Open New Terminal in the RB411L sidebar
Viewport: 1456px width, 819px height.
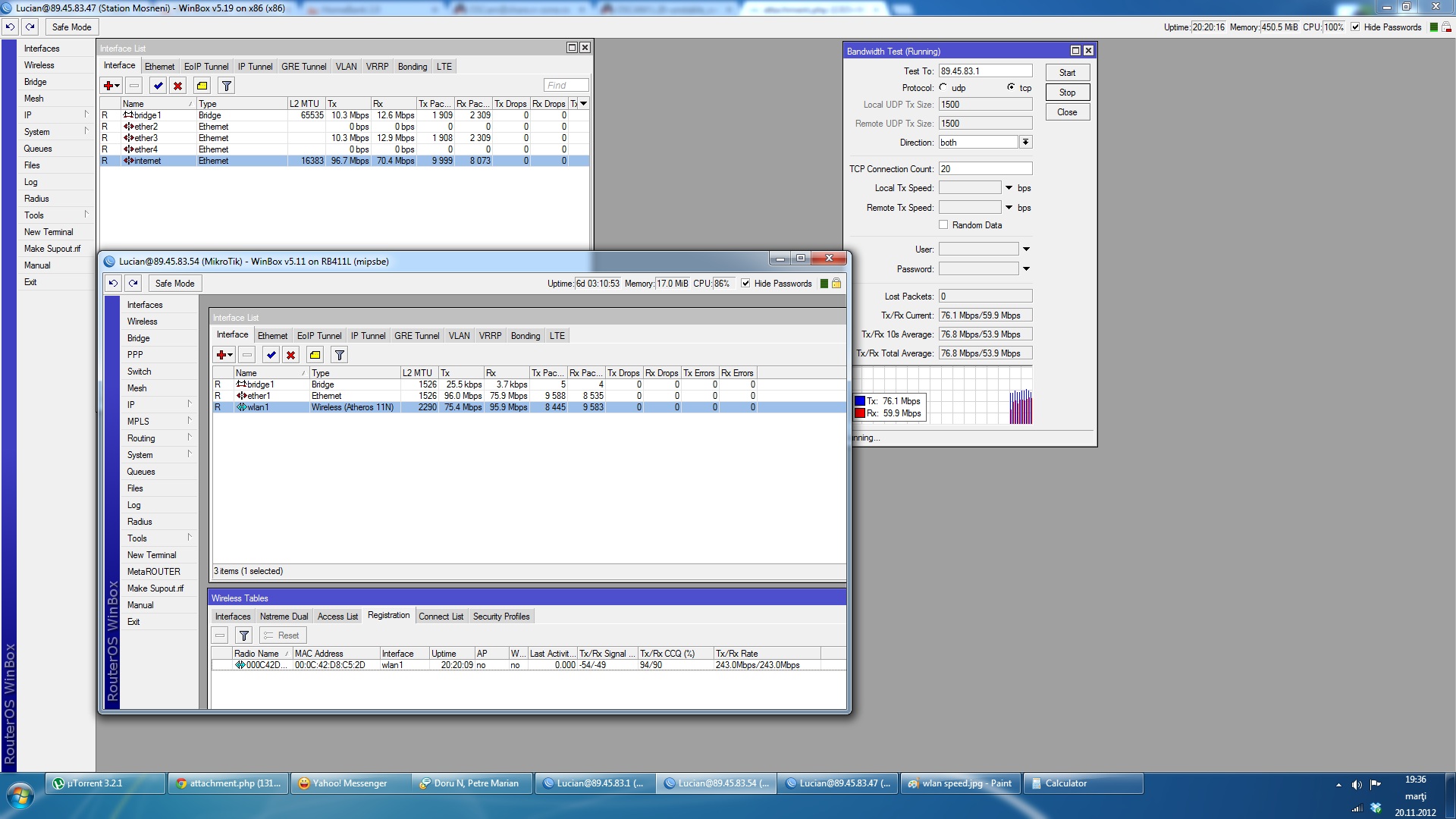click(152, 555)
